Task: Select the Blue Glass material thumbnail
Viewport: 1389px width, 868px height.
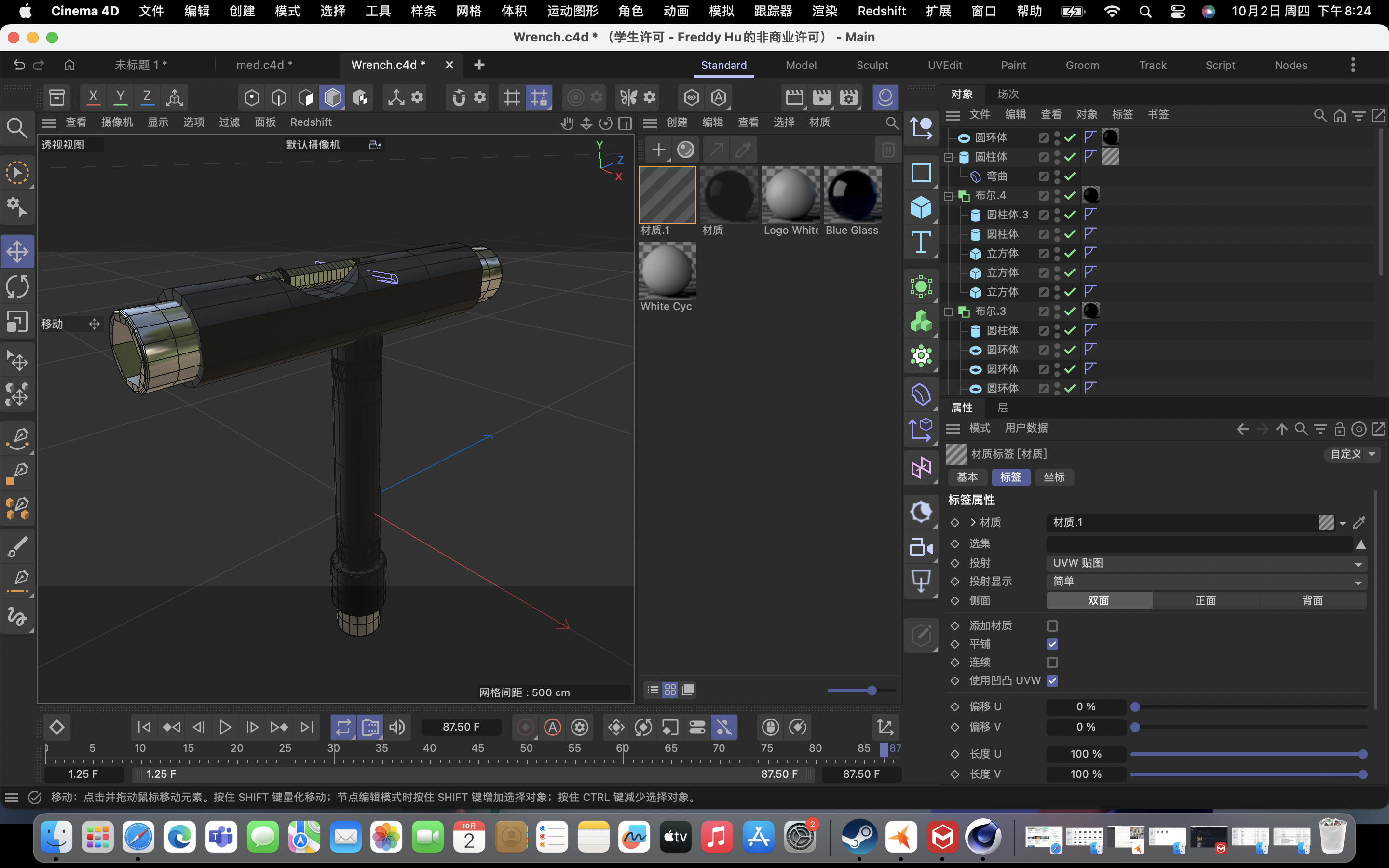Action: click(x=853, y=195)
